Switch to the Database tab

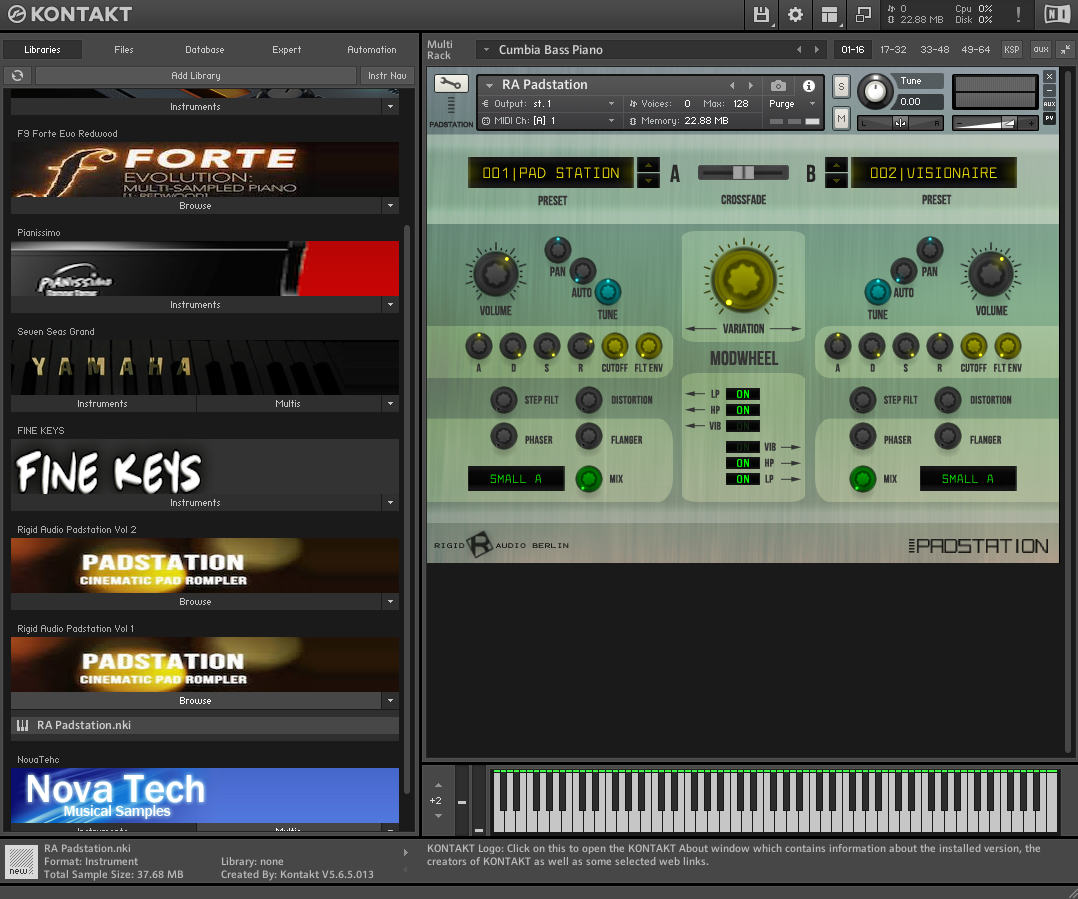(x=205, y=49)
